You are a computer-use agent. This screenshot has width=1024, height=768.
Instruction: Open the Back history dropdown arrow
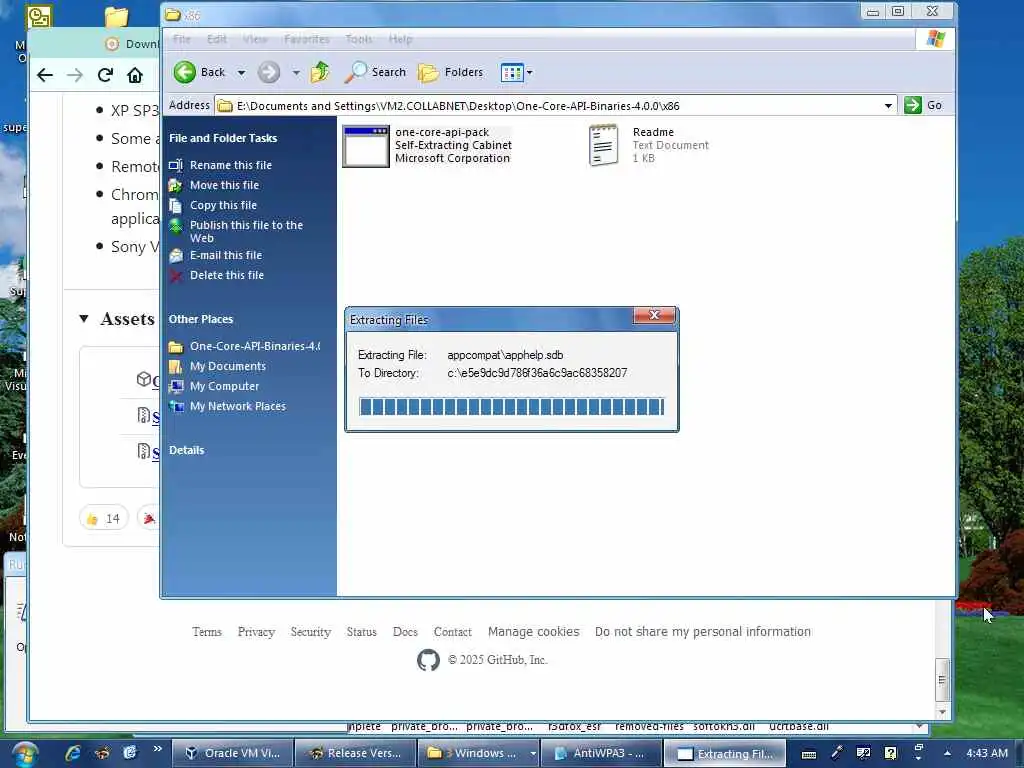click(x=241, y=72)
